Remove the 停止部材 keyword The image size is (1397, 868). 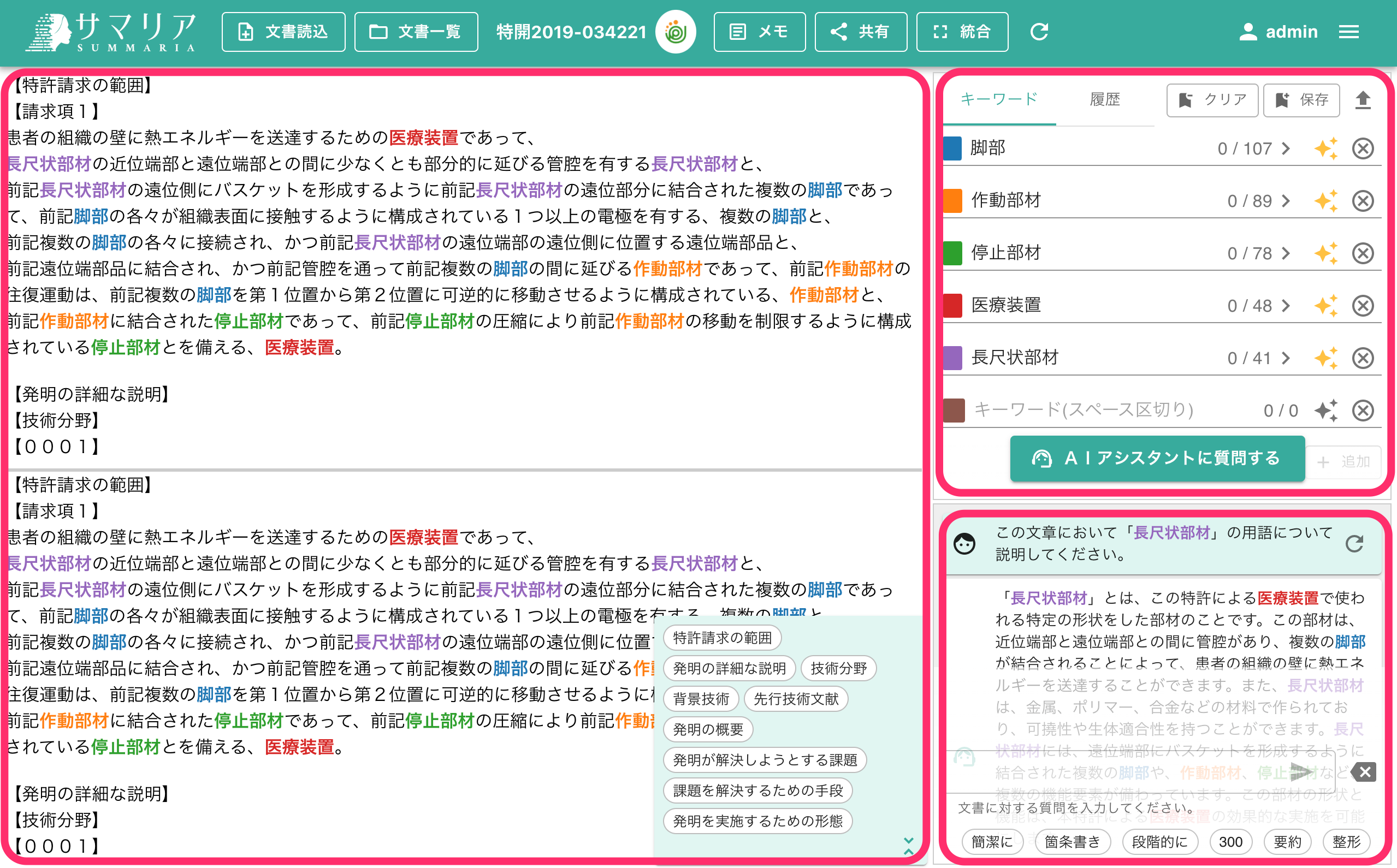tap(1364, 253)
